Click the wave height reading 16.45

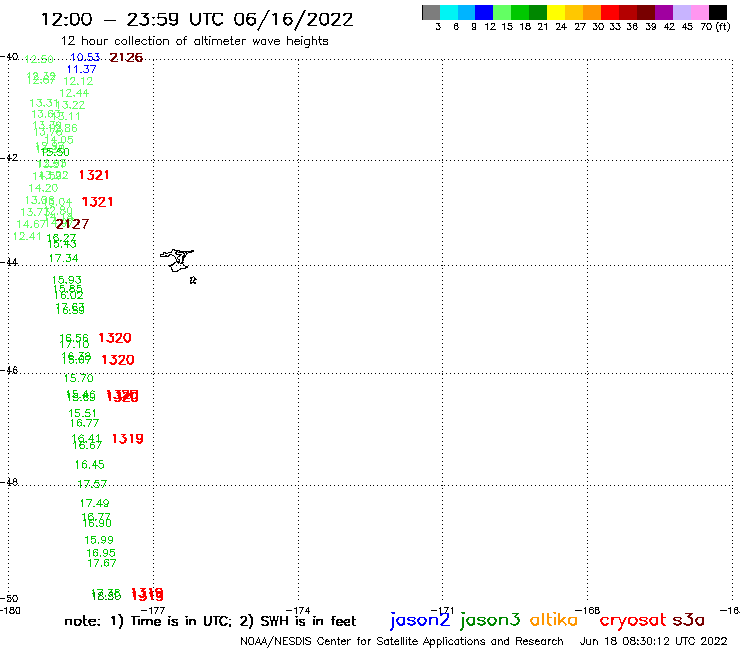pyautogui.click(x=89, y=465)
